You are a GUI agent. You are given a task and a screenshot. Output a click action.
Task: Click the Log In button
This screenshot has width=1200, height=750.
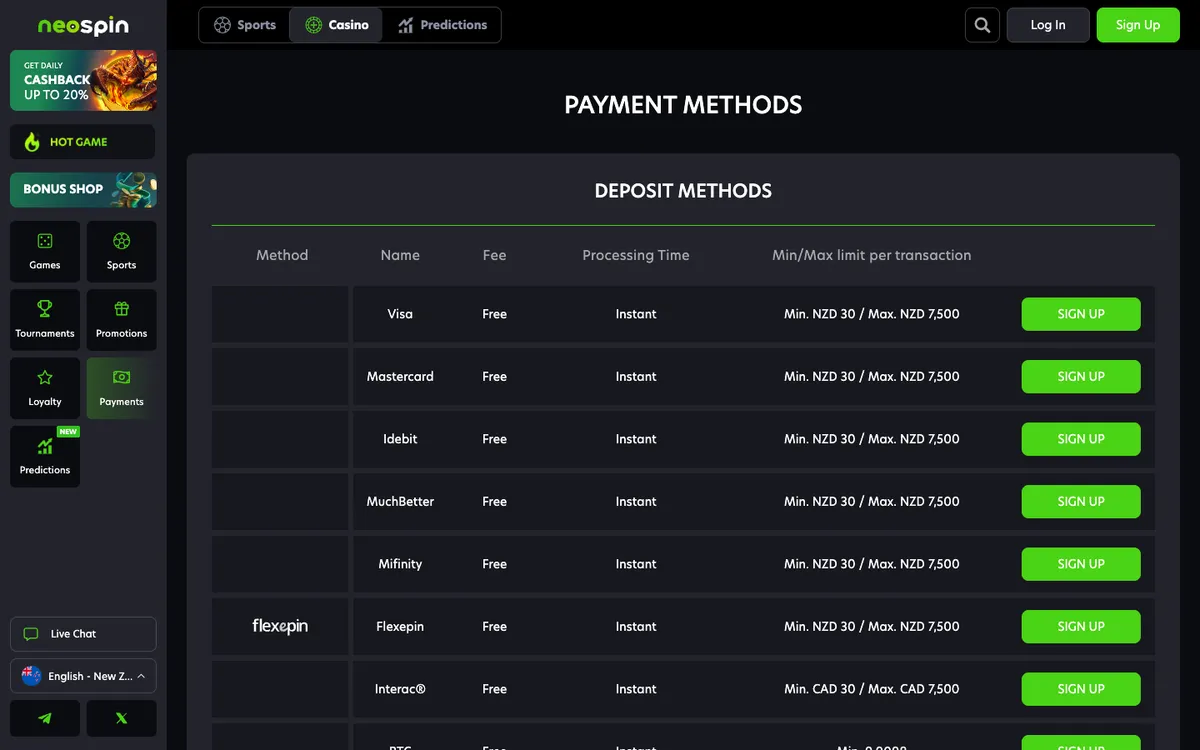click(x=1048, y=25)
